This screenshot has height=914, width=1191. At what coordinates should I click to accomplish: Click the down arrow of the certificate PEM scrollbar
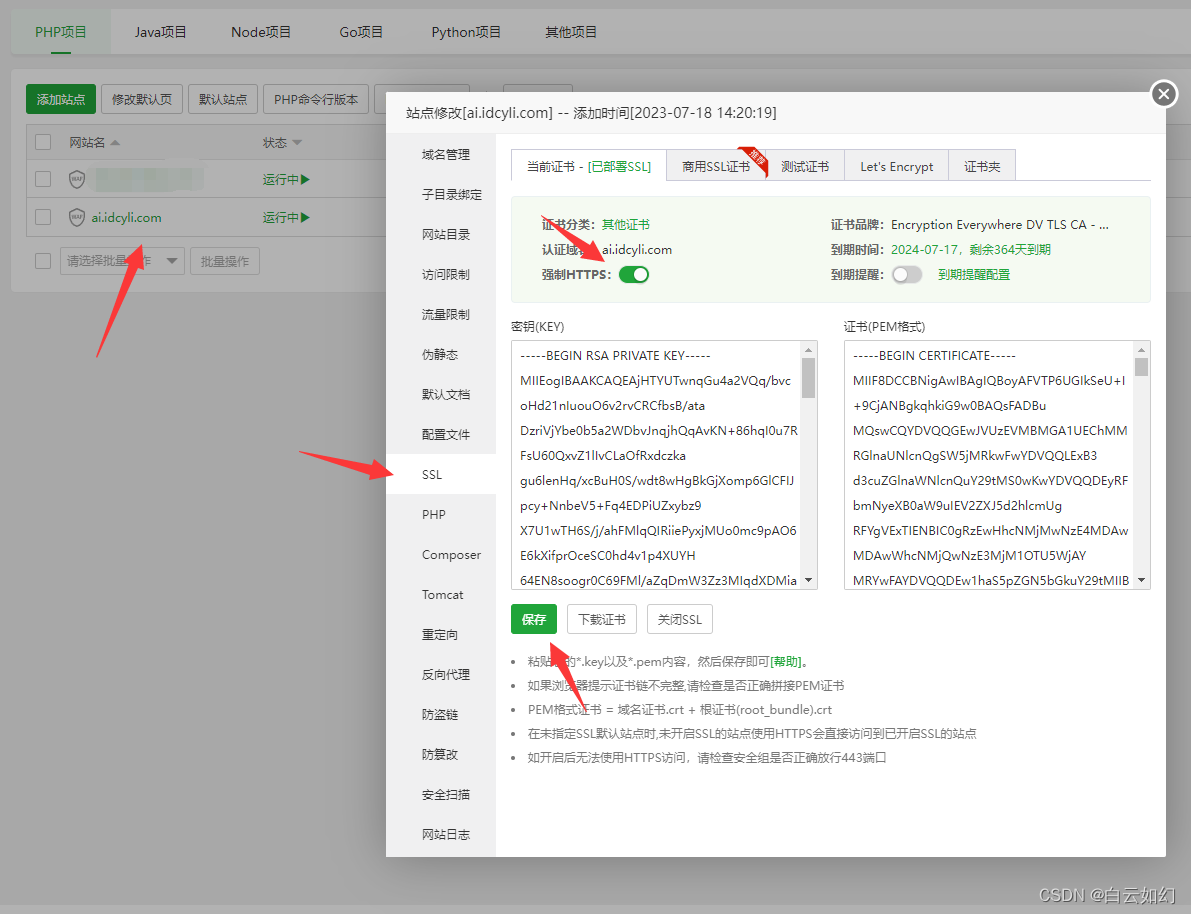[x=1141, y=580]
